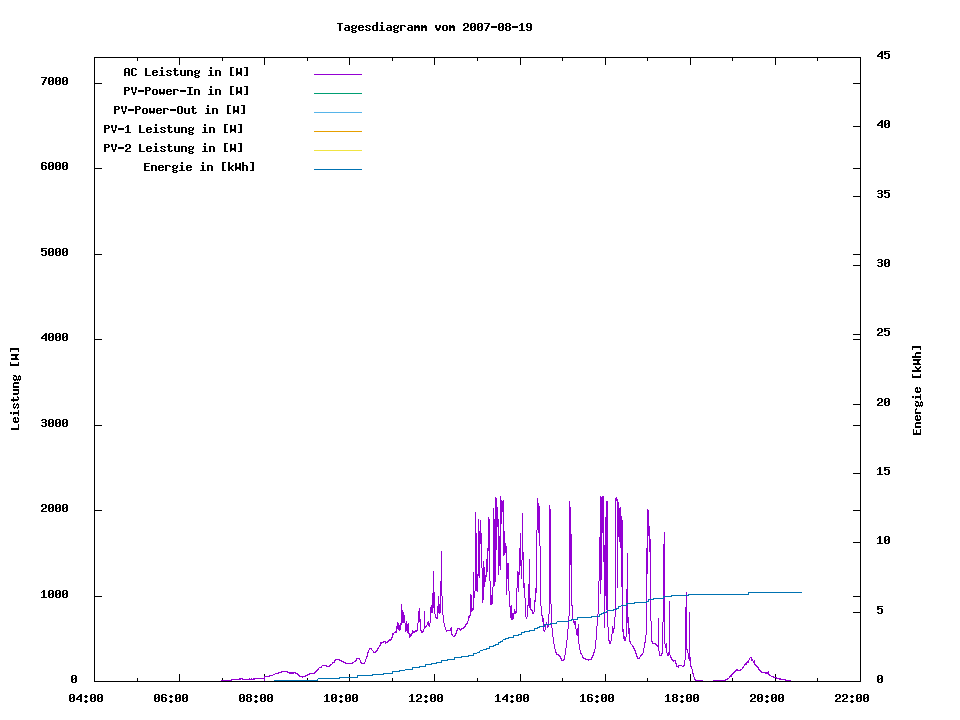Select the 25 tick label on energy axis
This screenshot has width=960, height=720.
coord(883,332)
